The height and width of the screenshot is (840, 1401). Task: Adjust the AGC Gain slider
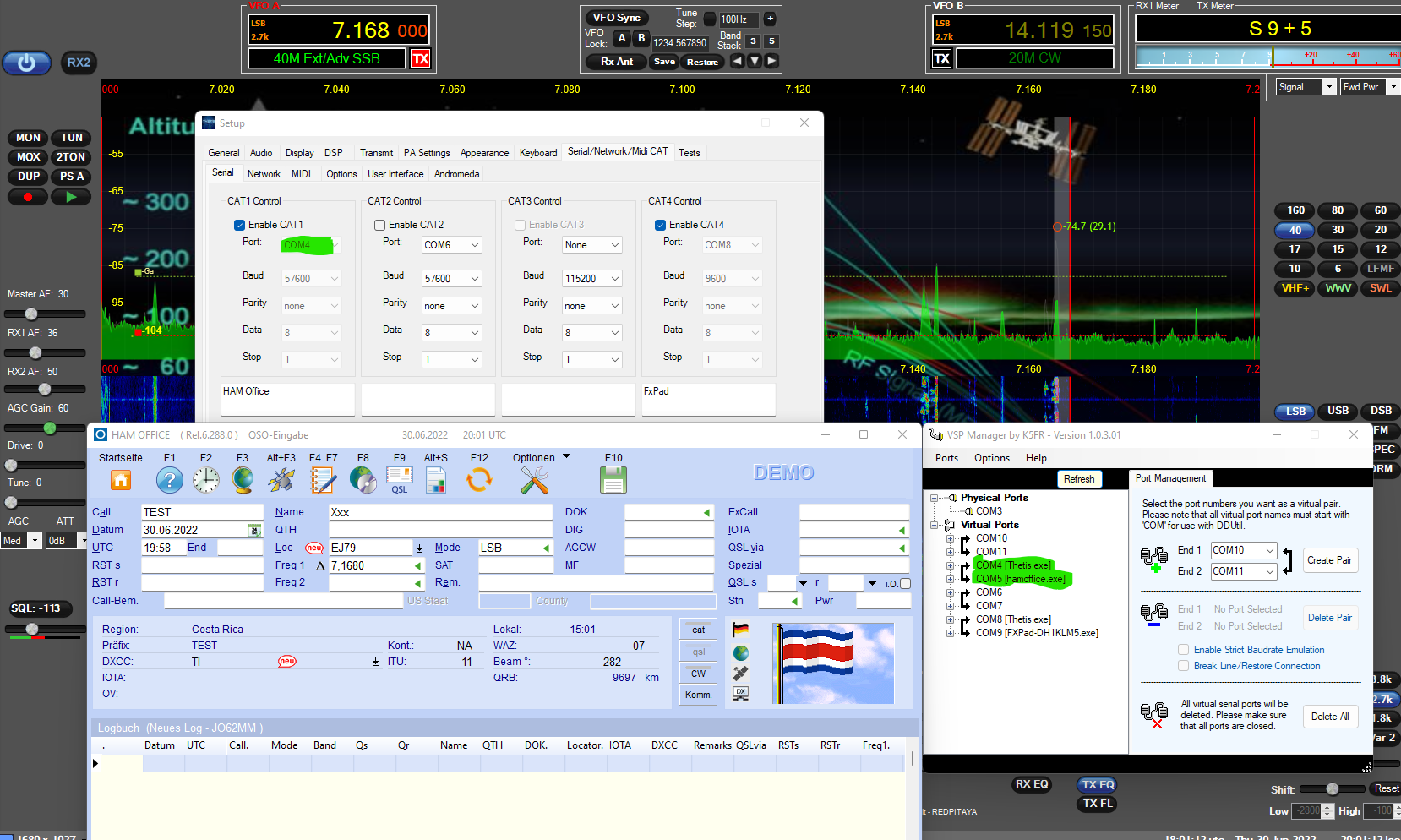(45, 428)
